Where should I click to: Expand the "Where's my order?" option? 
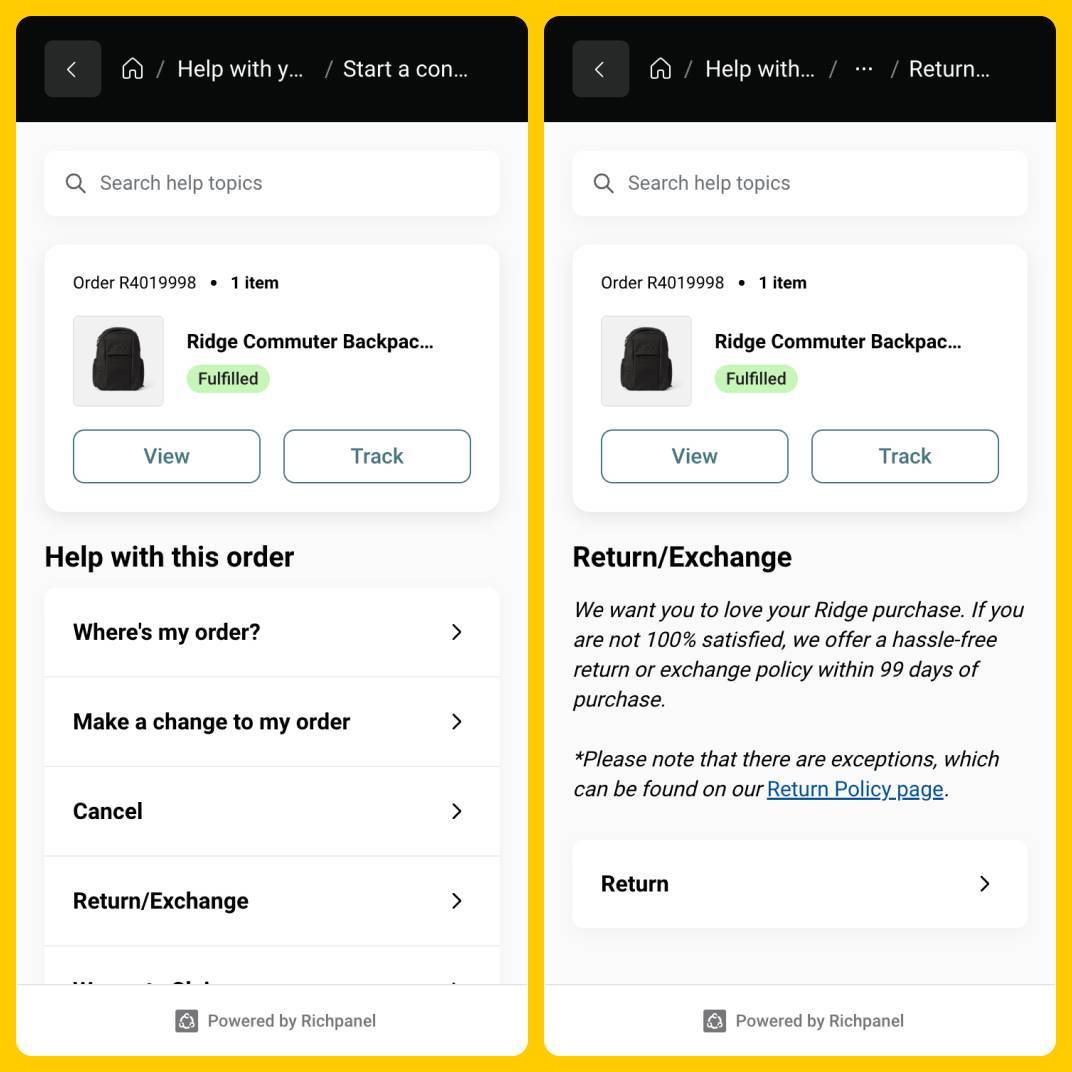271,632
